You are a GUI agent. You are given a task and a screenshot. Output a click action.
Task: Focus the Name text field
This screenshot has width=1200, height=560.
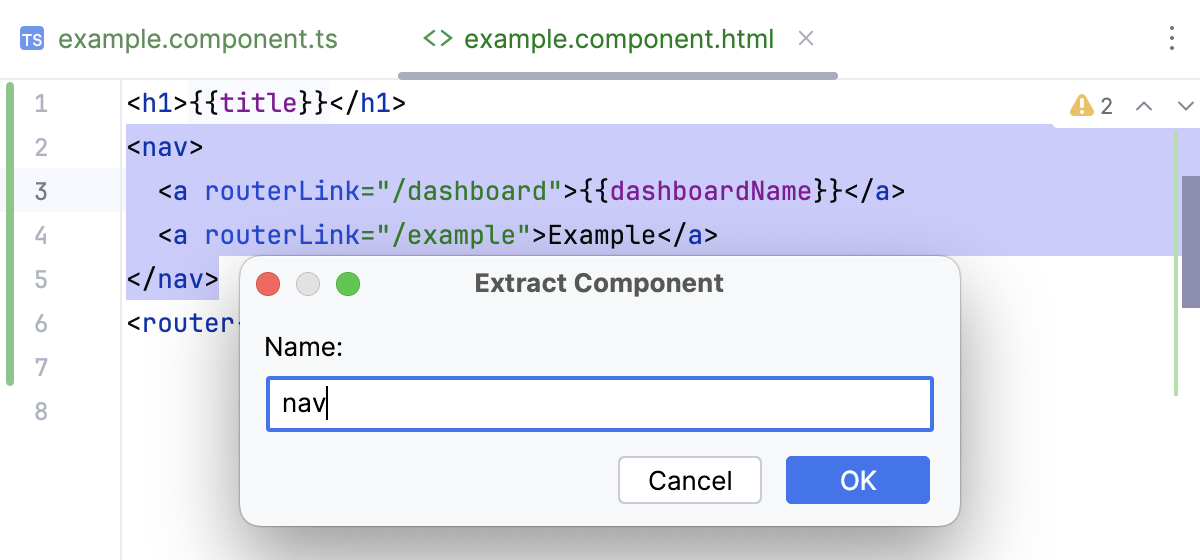coord(600,404)
